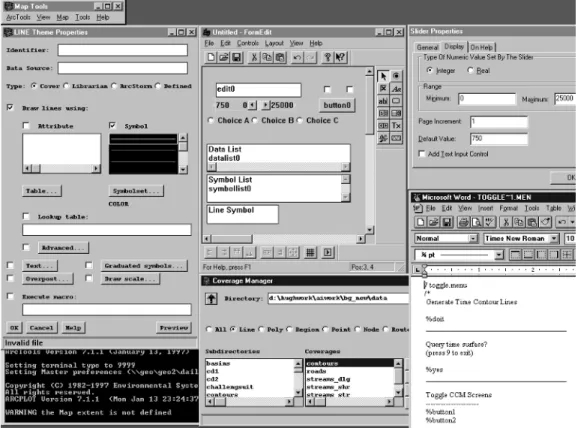Enable the Execute macro checkbox
The width and height of the screenshot is (578, 428).
[x=10, y=296]
